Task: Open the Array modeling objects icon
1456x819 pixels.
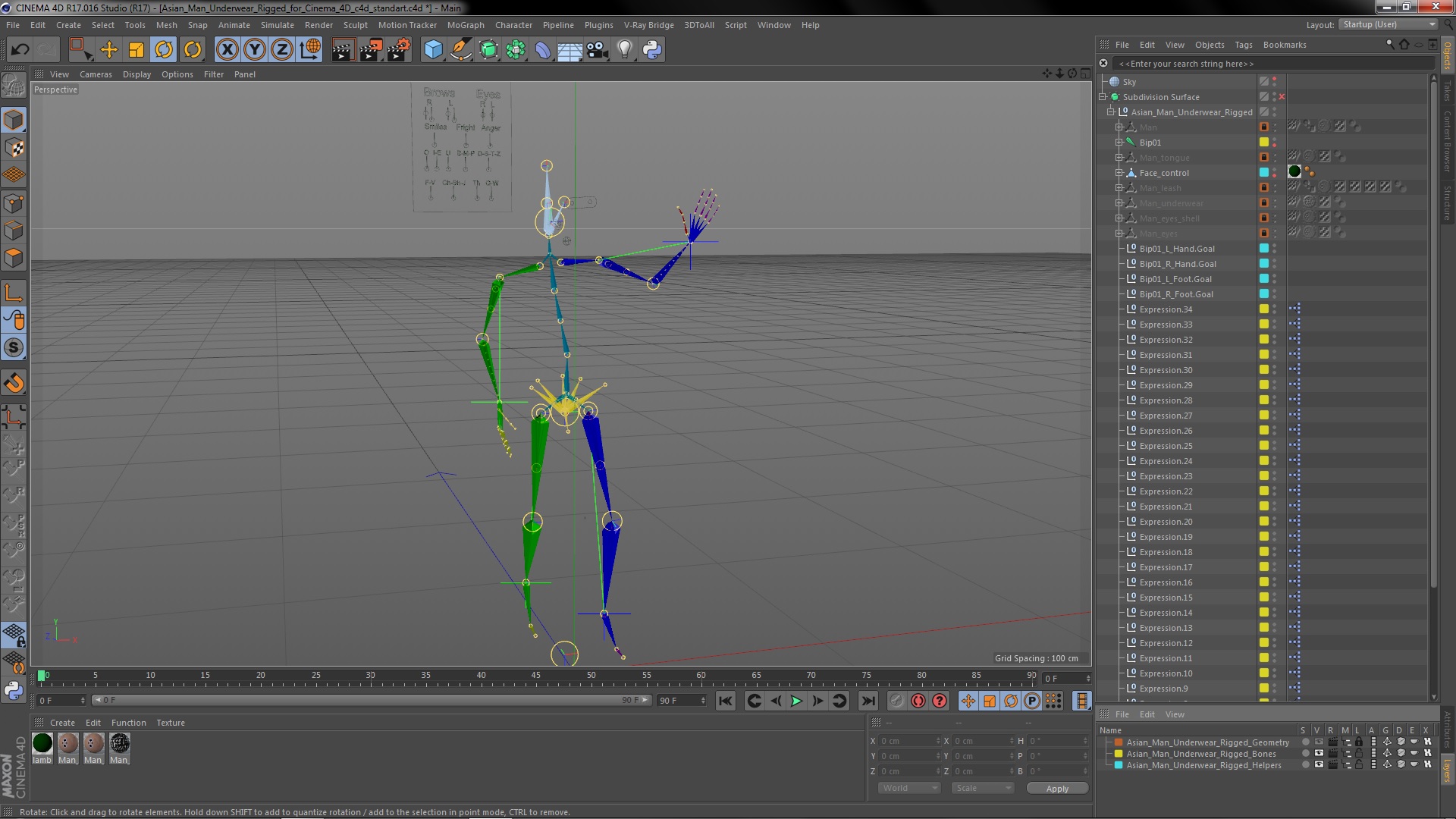Action: tap(516, 50)
